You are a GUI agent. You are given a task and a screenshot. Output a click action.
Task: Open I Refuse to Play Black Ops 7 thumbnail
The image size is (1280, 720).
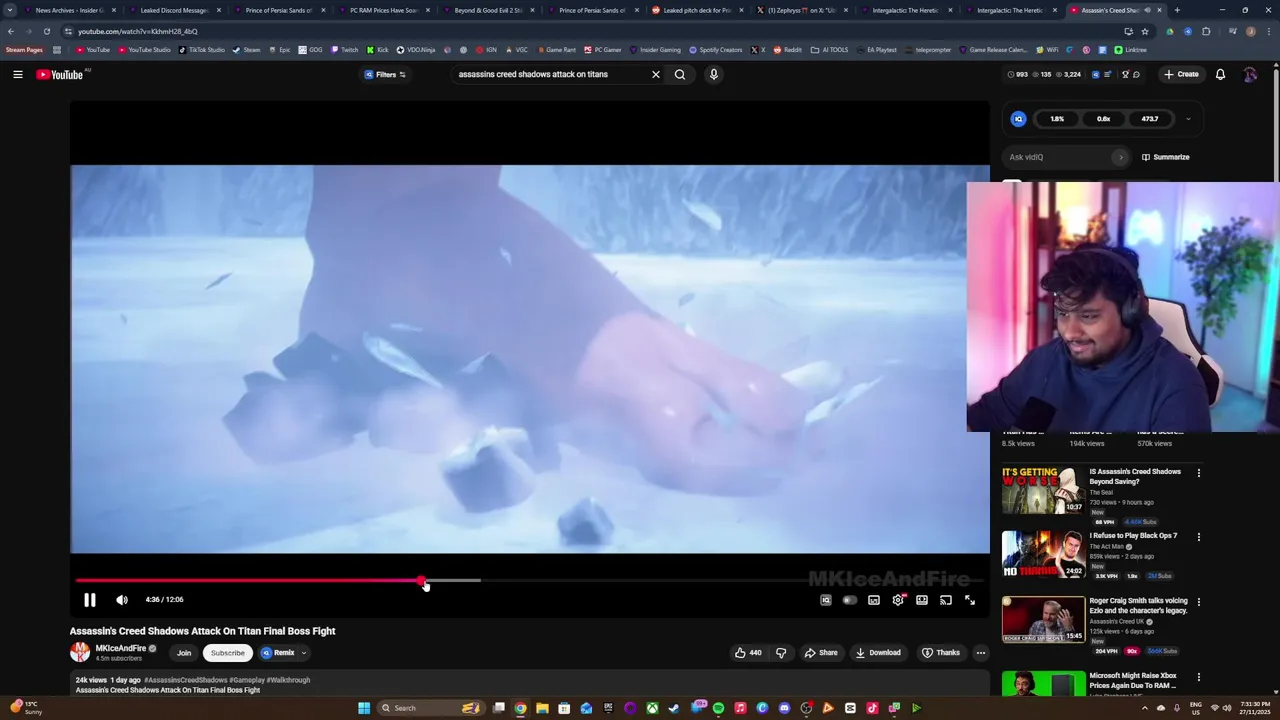1043,554
